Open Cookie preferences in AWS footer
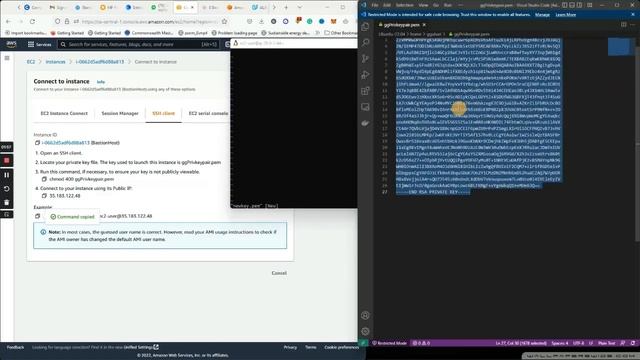640x360 pixels. [341, 347]
